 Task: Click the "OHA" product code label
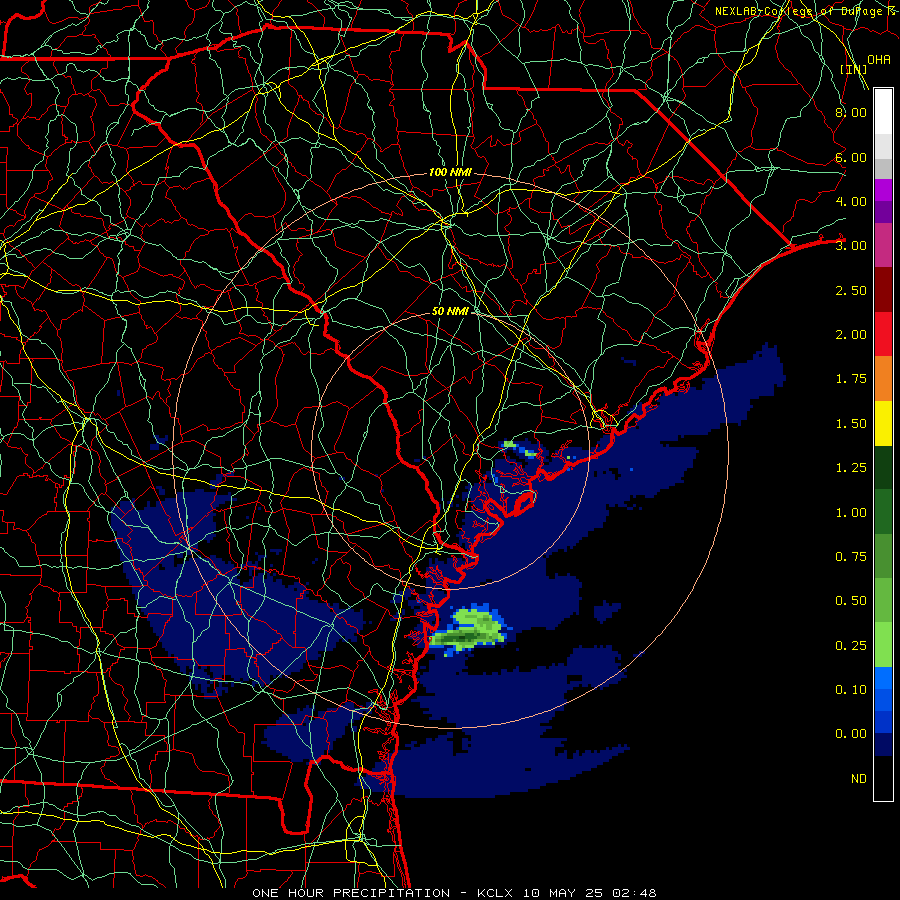[879, 59]
